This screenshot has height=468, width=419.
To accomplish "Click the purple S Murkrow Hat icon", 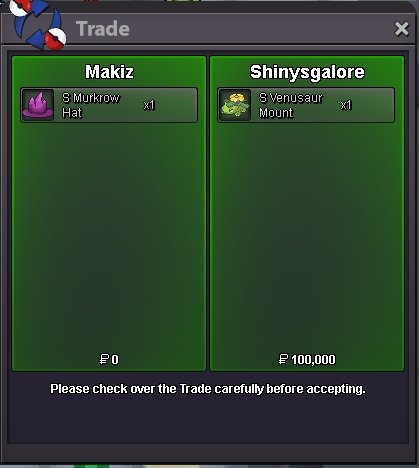I will pyautogui.click(x=38, y=105).
